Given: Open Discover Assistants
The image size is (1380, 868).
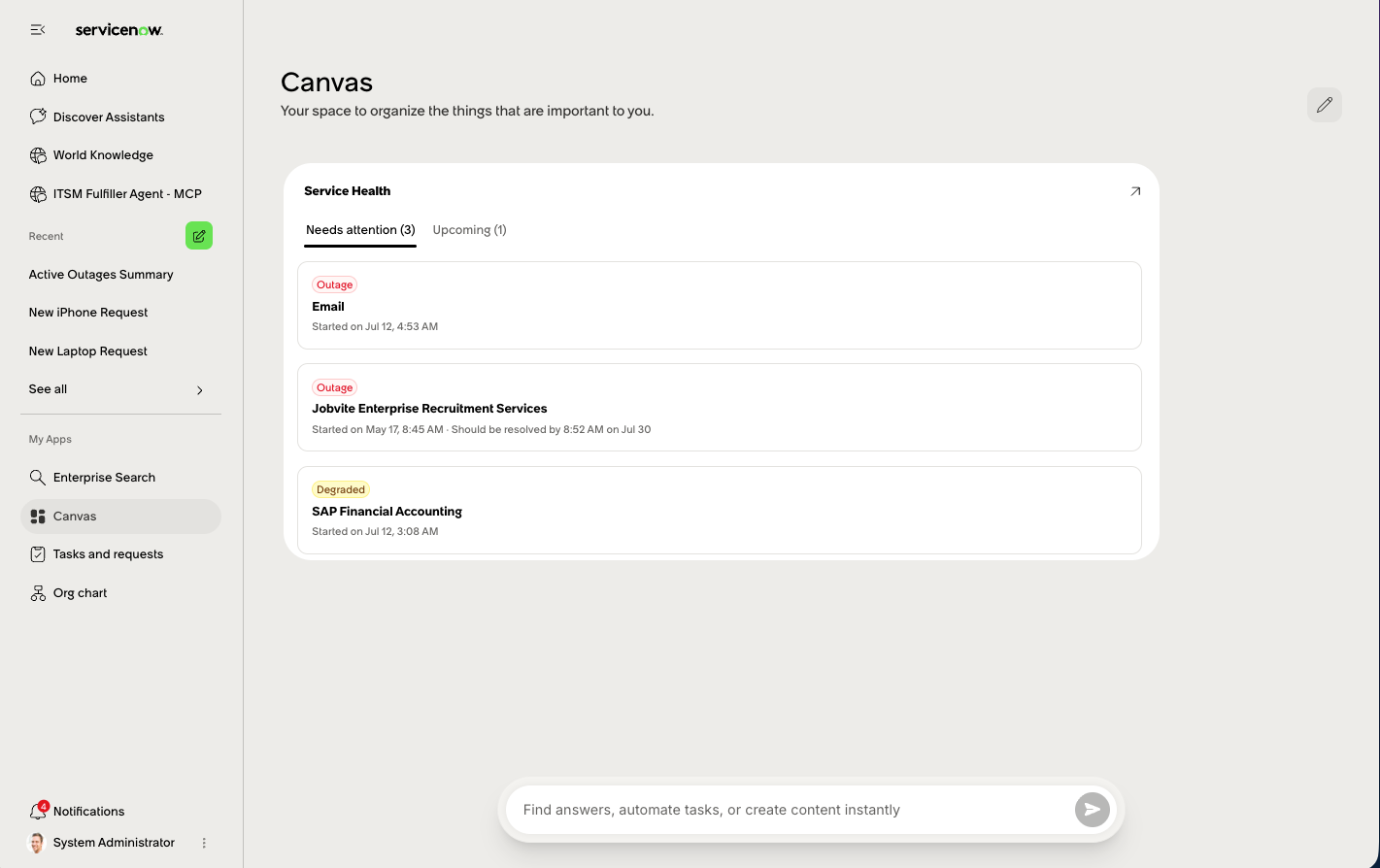Looking at the screenshot, I should (x=120, y=117).
